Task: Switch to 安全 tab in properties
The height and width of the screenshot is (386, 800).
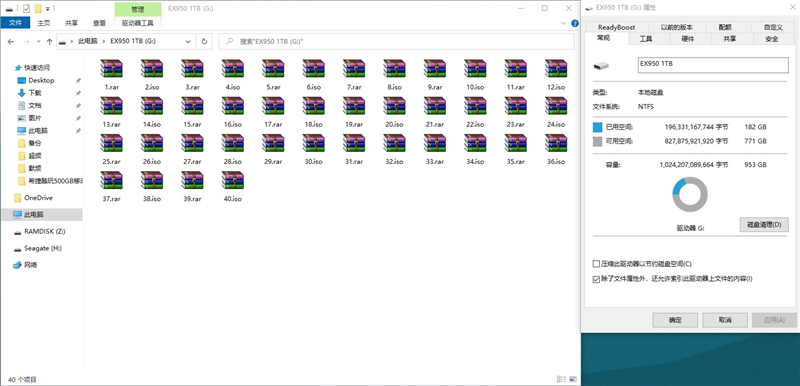Action: point(772,39)
